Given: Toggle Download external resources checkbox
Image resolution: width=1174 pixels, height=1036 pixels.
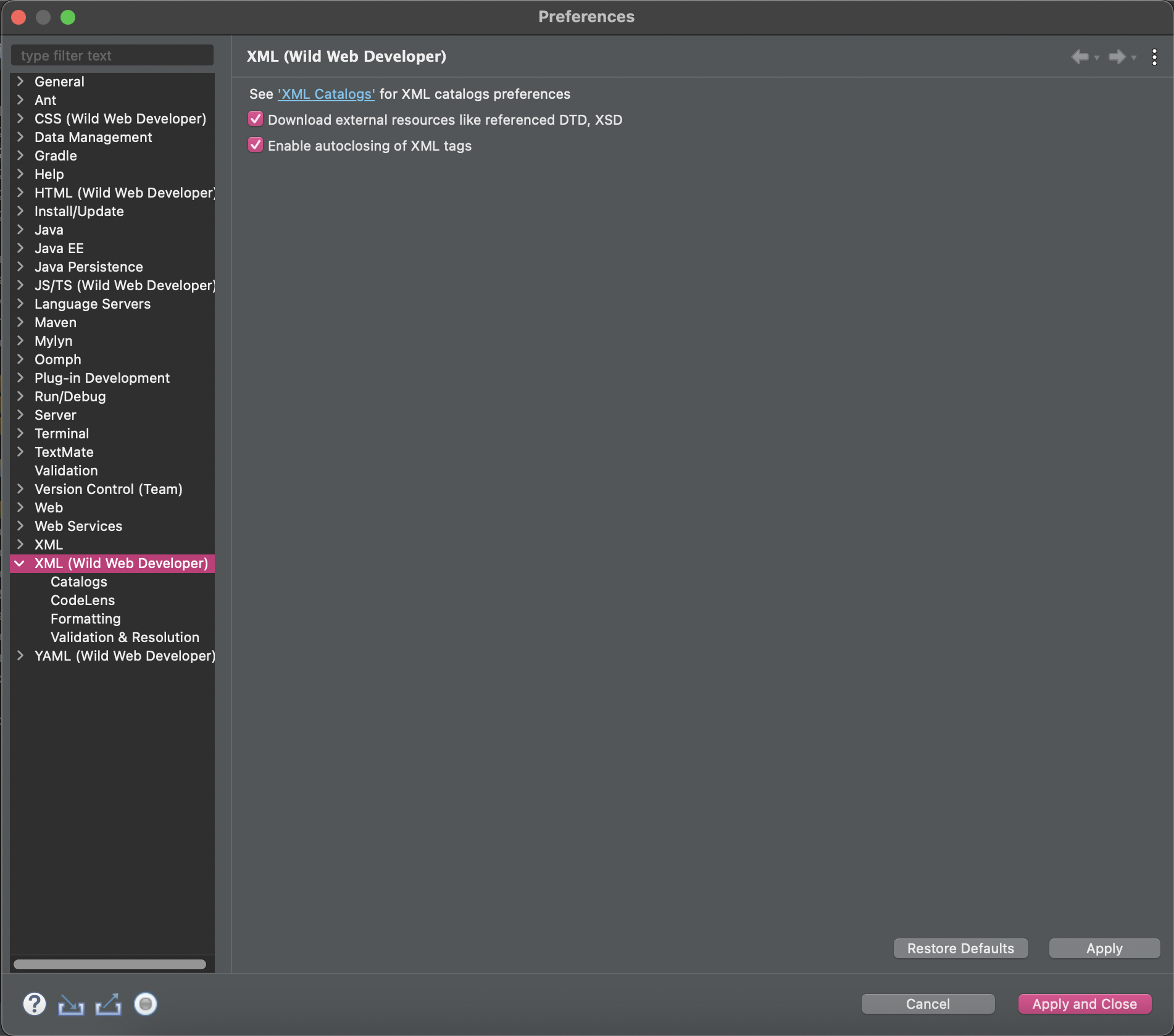Looking at the screenshot, I should [256, 119].
